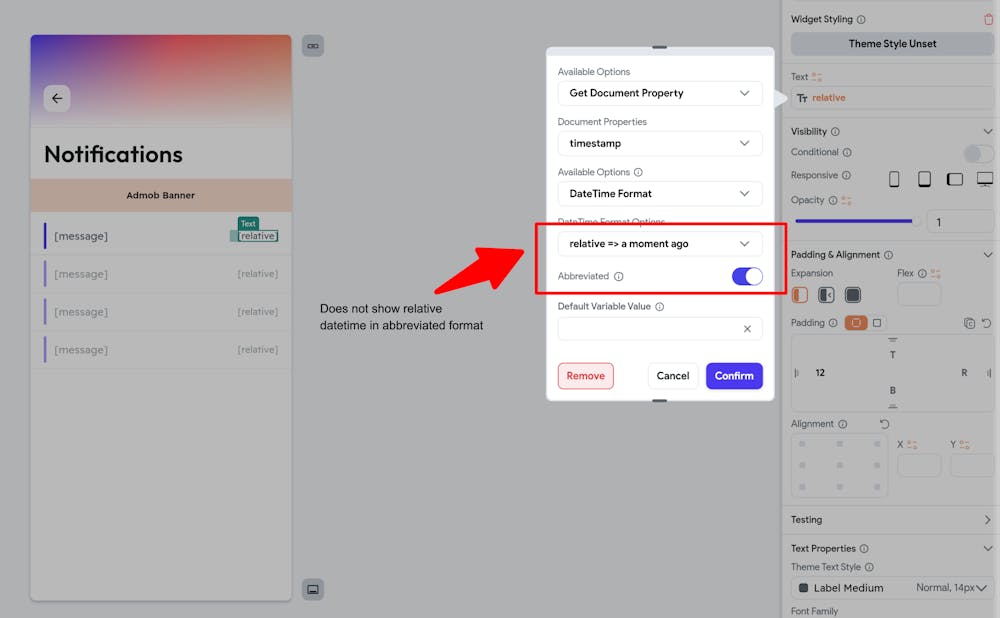Click the Tr text type icon
This screenshot has width=1000, height=618.
click(803, 98)
